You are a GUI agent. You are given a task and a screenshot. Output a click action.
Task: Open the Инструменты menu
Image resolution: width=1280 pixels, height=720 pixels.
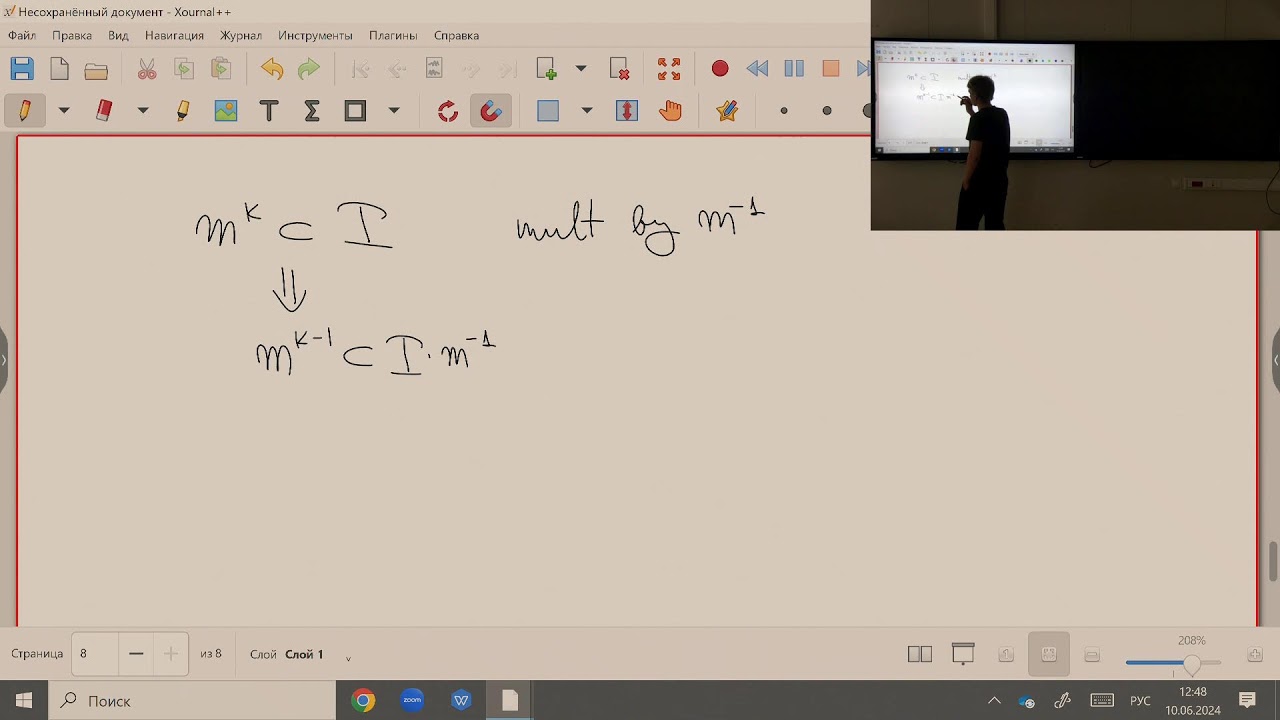point(315,35)
